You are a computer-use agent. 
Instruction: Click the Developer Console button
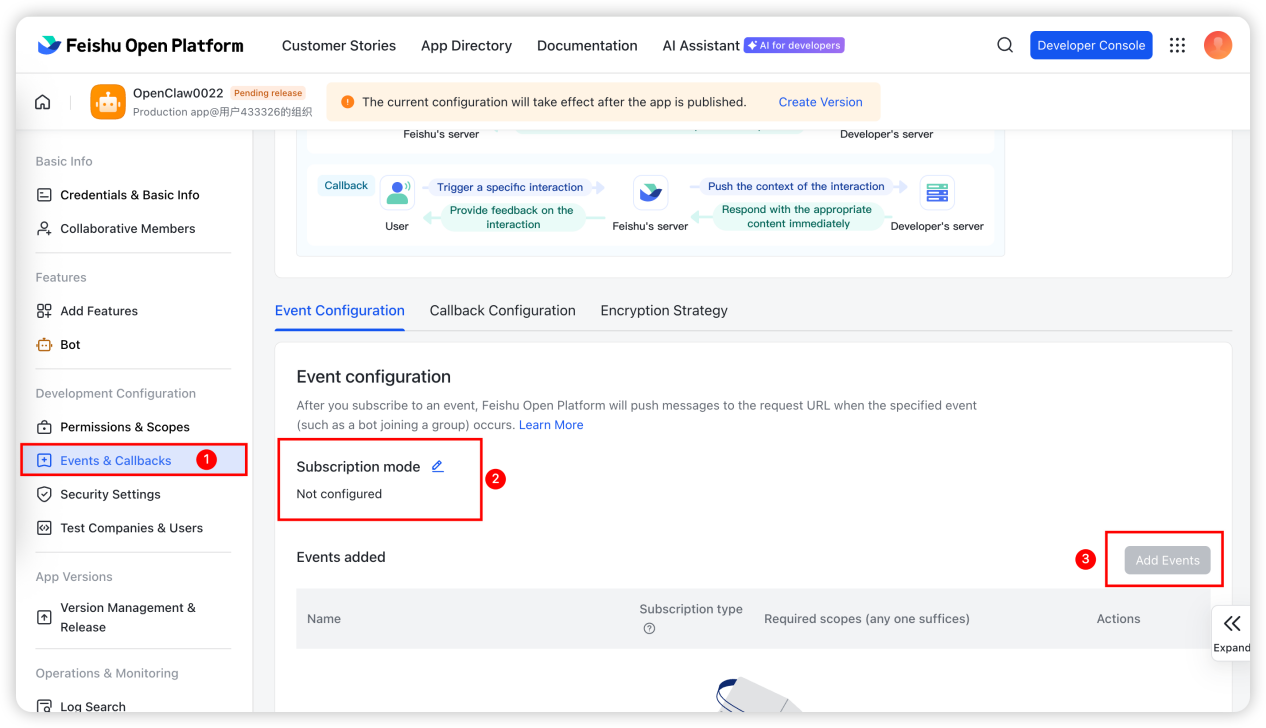click(1091, 45)
